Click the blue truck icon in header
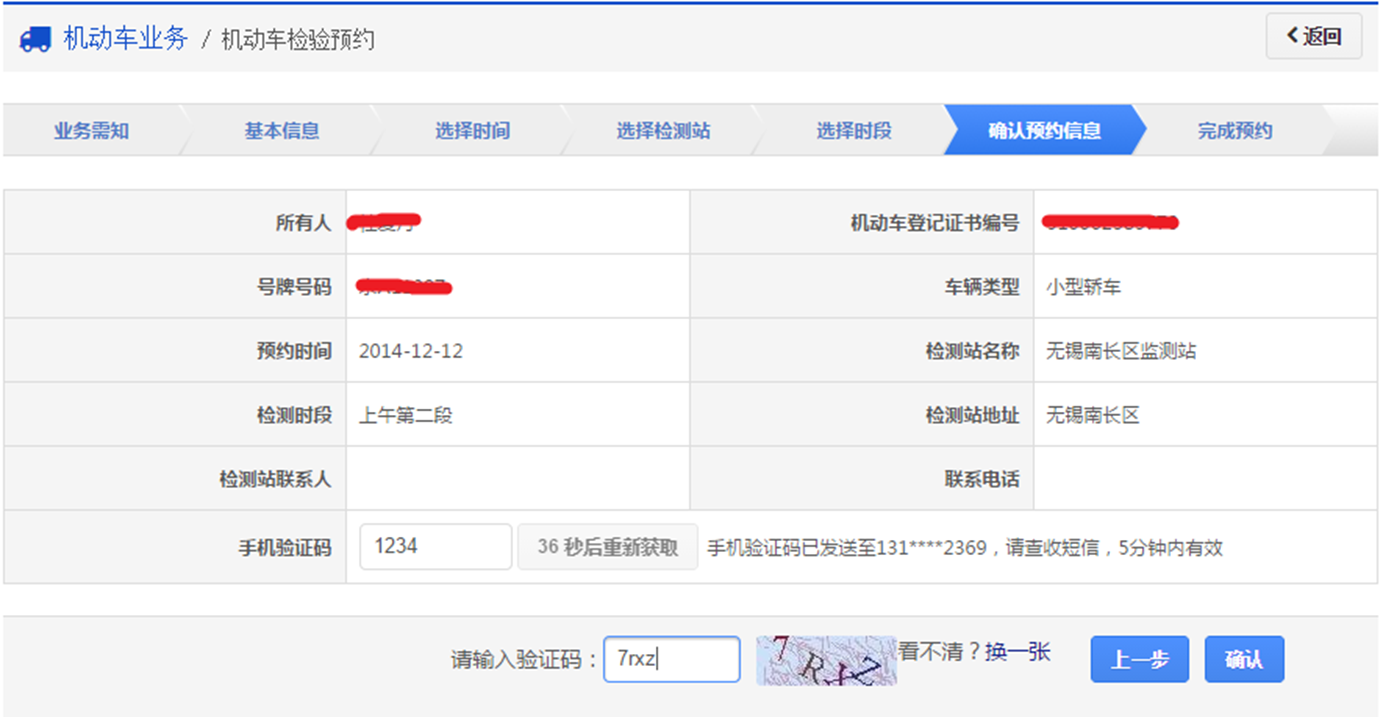 [35, 39]
